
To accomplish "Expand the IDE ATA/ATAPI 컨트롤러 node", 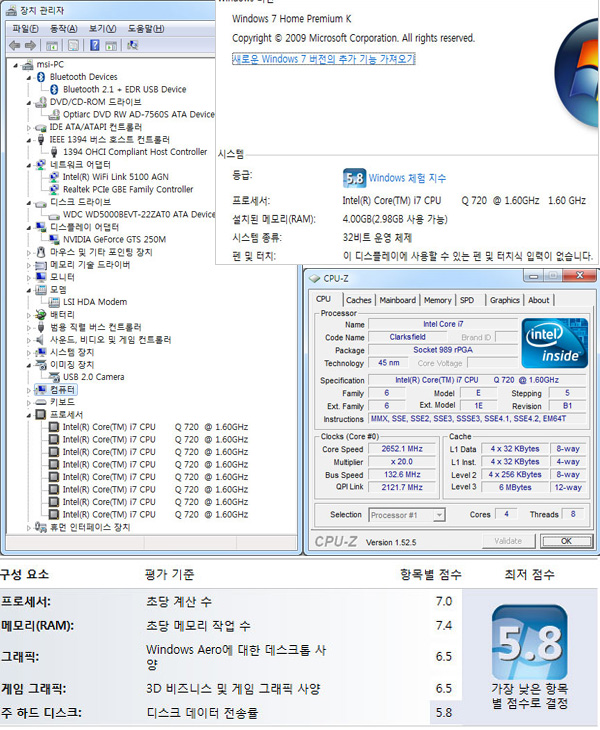I will [29, 128].
